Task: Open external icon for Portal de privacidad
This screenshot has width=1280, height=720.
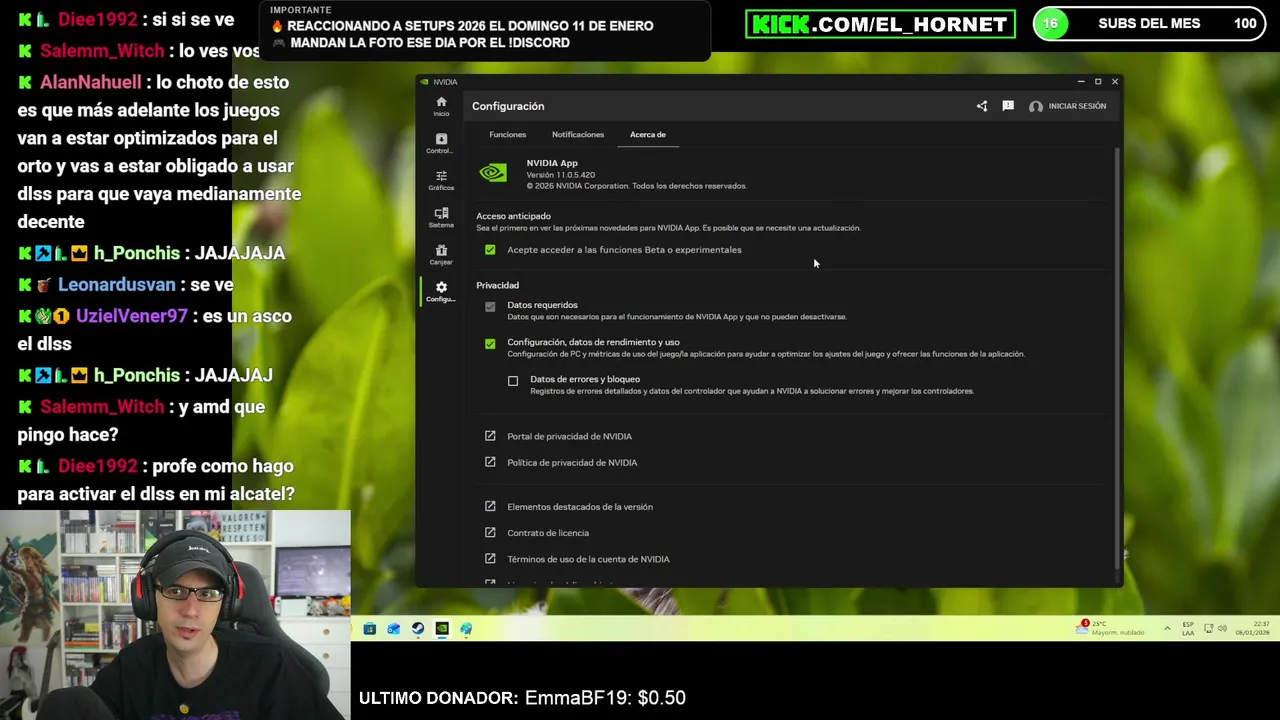Action: (x=490, y=436)
